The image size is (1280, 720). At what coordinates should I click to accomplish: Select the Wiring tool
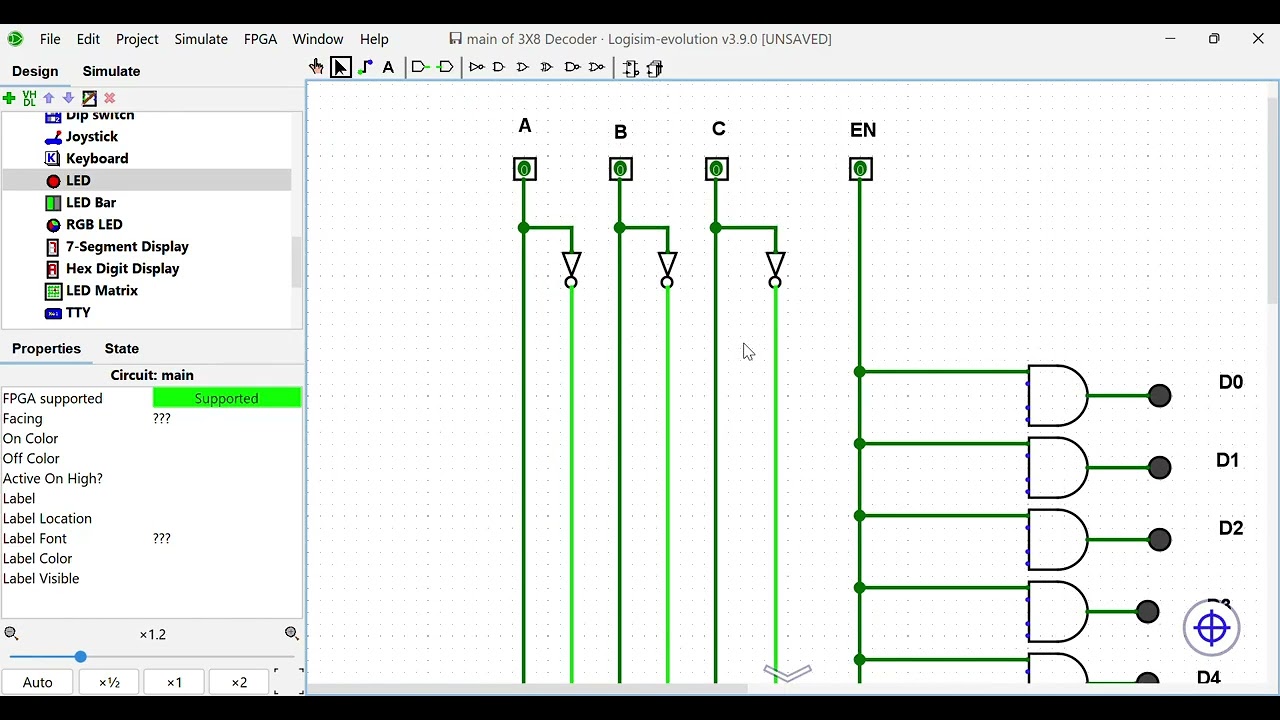click(365, 67)
